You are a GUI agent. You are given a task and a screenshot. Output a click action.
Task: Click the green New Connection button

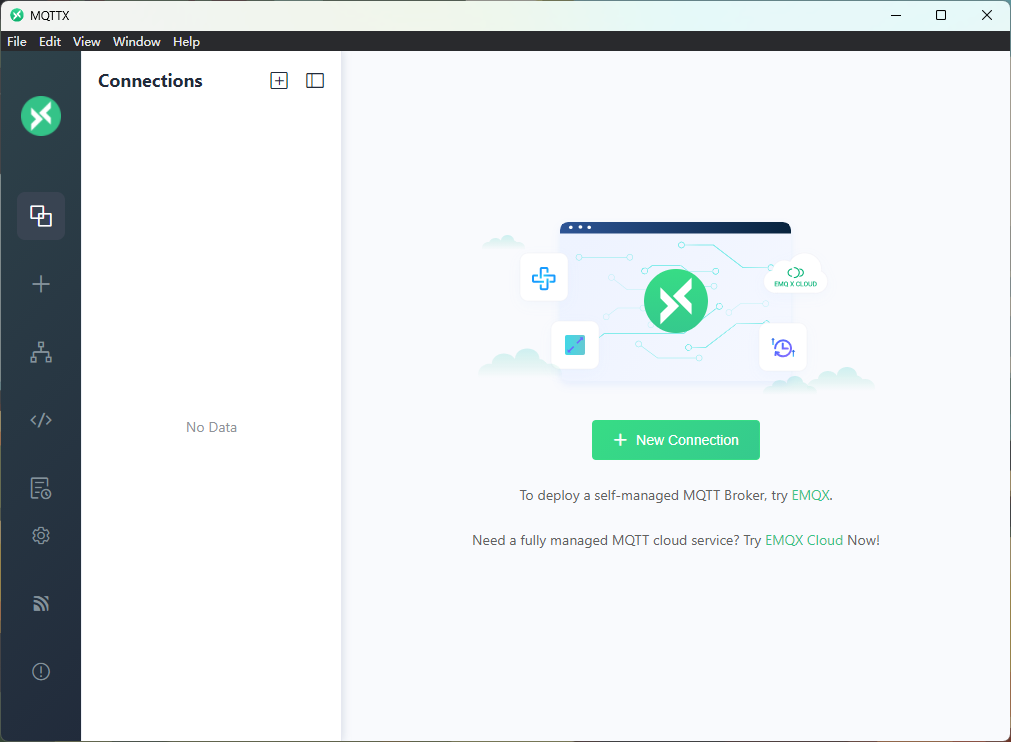[676, 440]
